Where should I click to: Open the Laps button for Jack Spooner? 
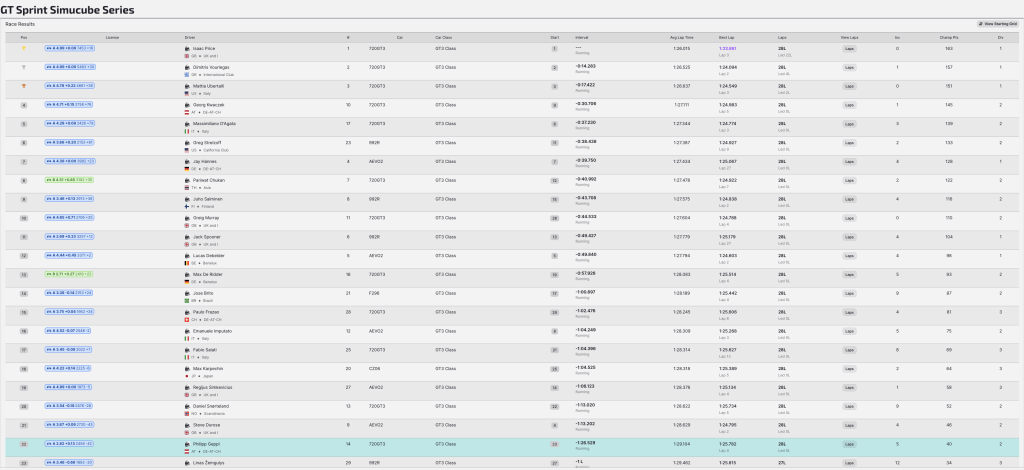pos(849,237)
